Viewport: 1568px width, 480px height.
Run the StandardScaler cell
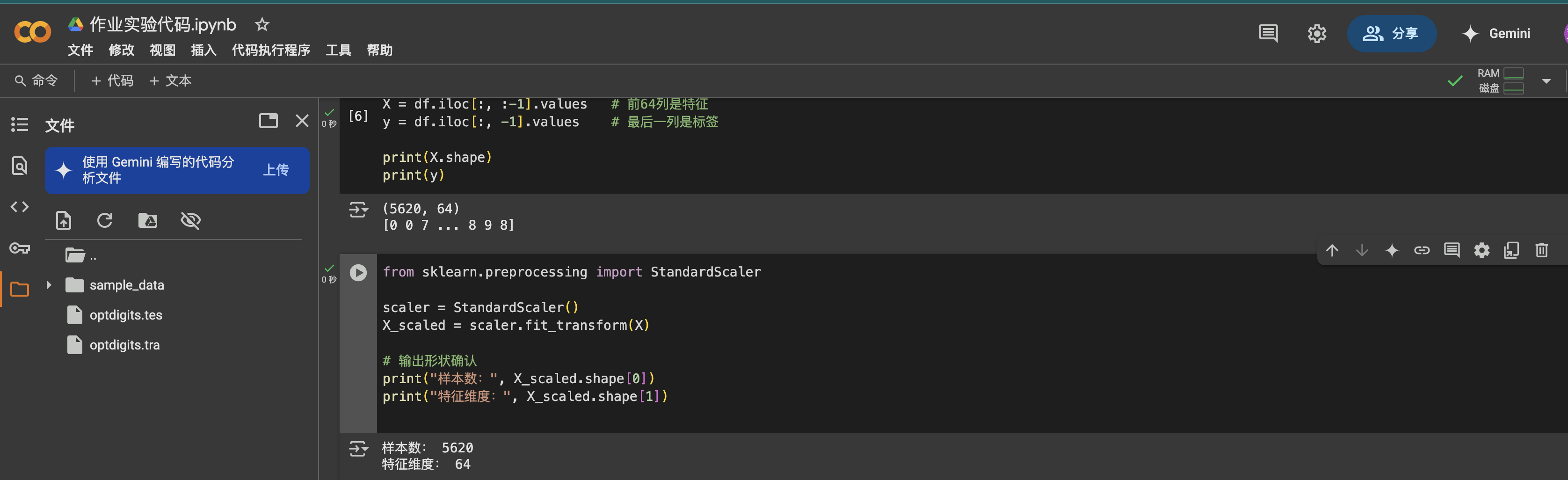[x=358, y=272]
